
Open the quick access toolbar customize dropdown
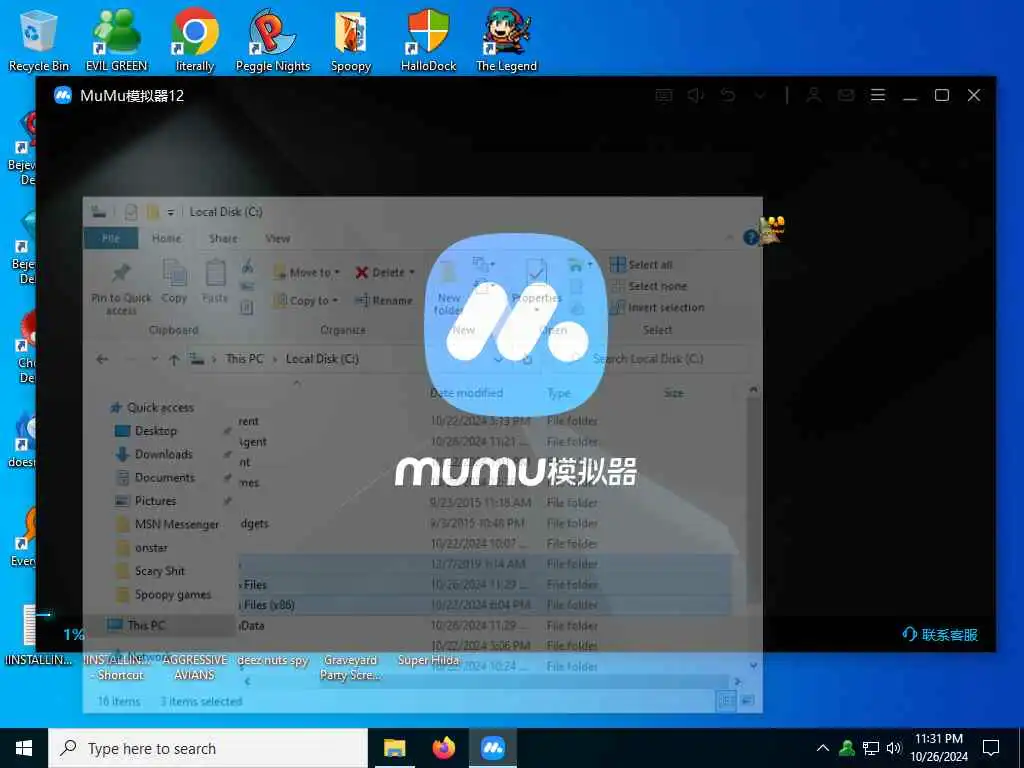170,212
